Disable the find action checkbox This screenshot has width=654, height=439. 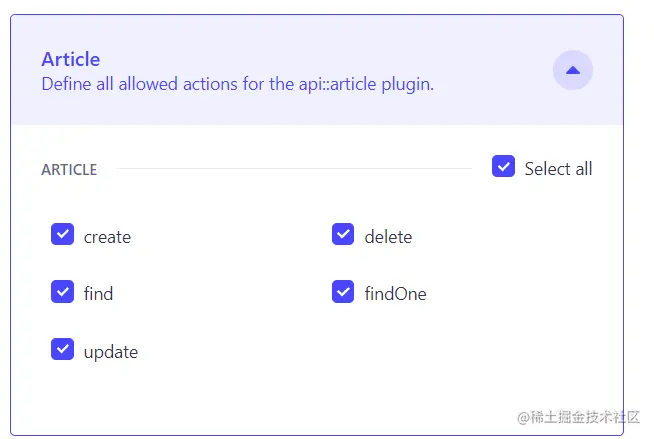(63, 292)
